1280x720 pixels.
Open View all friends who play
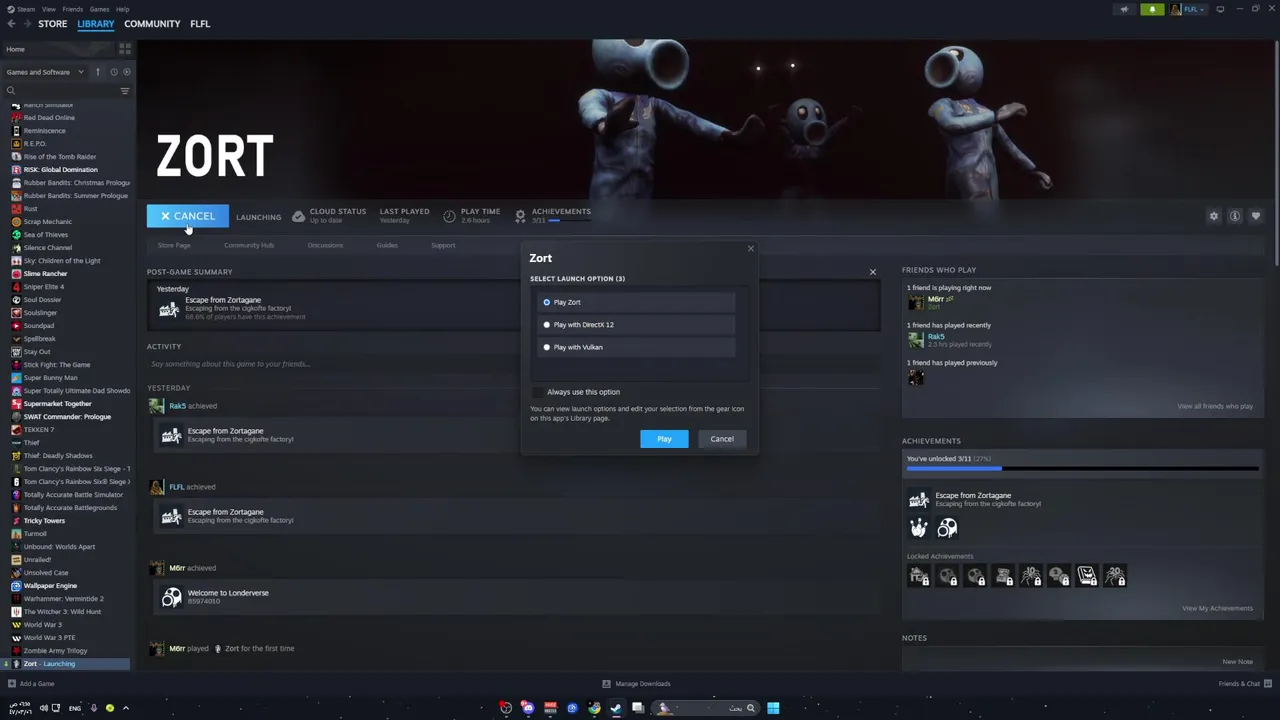coord(1215,406)
